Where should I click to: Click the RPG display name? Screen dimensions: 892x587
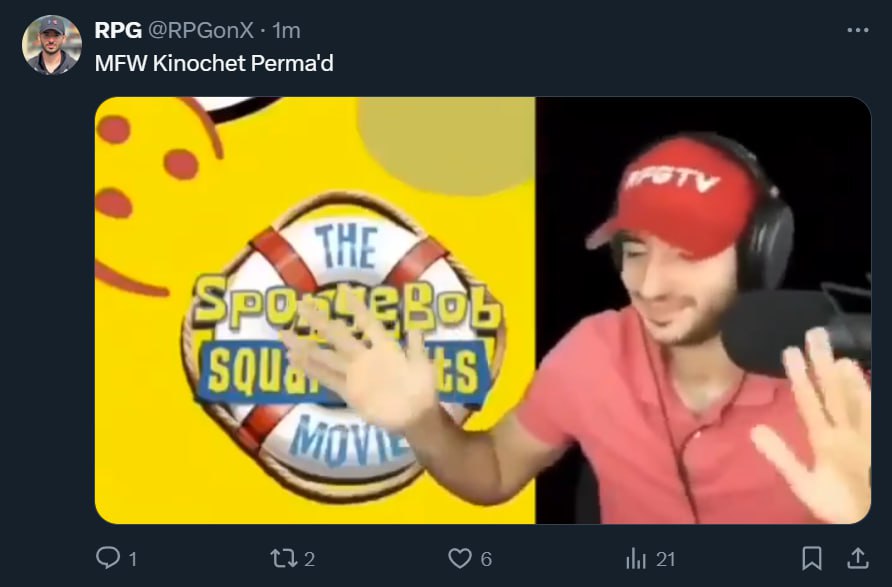pos(118,30)
